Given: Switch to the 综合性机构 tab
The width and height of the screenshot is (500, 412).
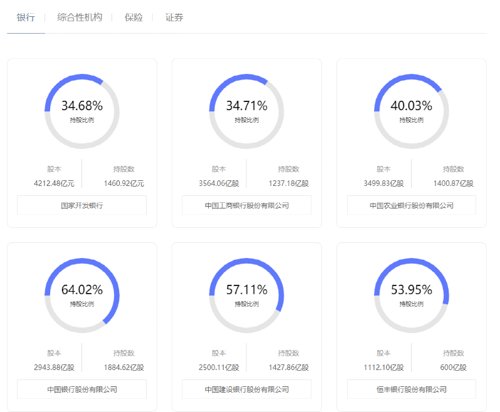Looking at the screenshot, I should tap(80, 17).
